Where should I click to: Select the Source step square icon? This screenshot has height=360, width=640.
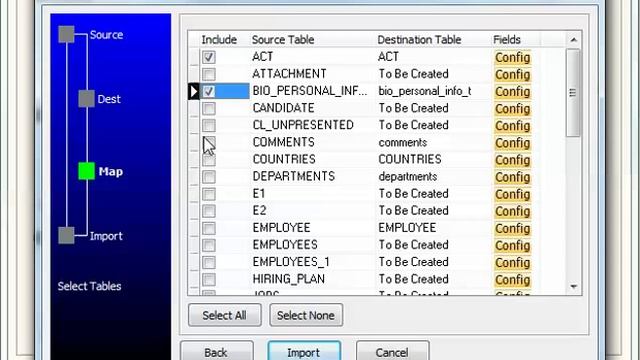(67, 34)
